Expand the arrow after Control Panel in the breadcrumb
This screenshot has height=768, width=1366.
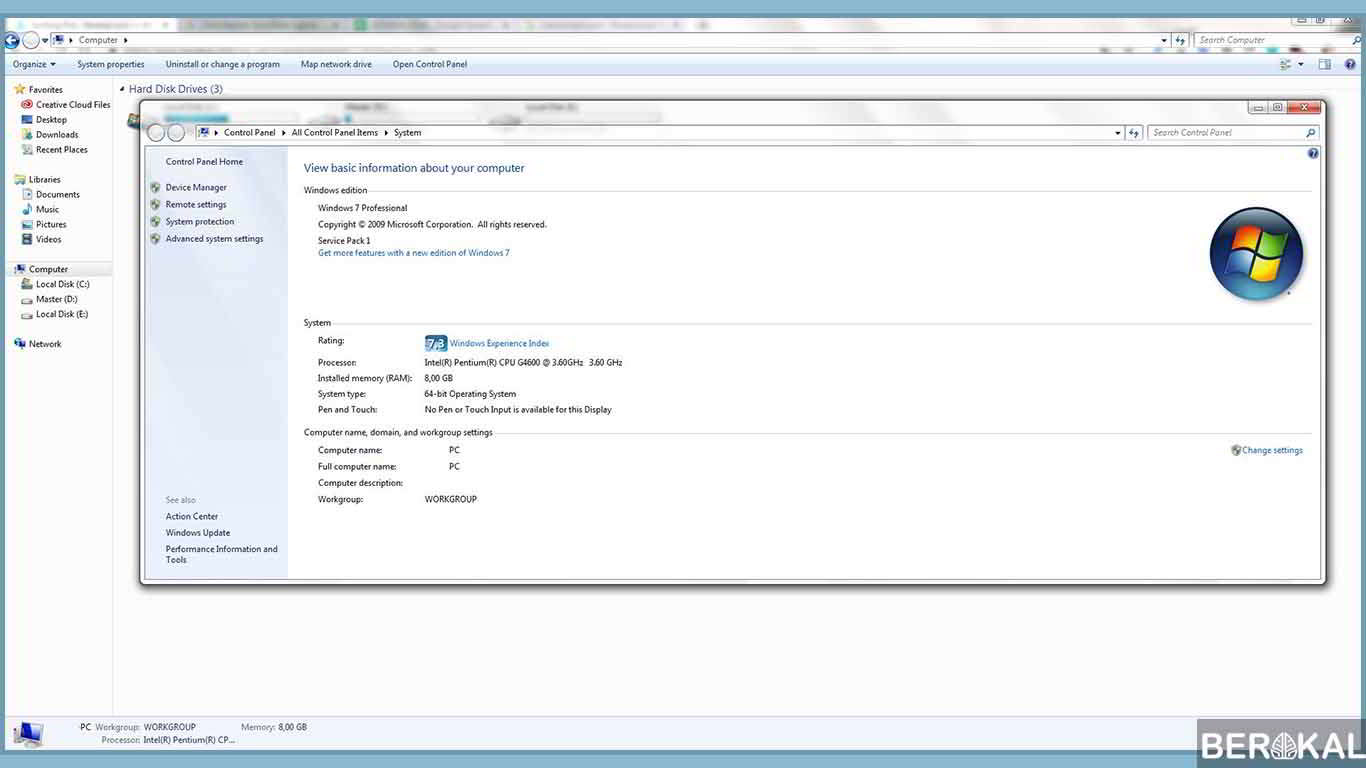[284, 132]
